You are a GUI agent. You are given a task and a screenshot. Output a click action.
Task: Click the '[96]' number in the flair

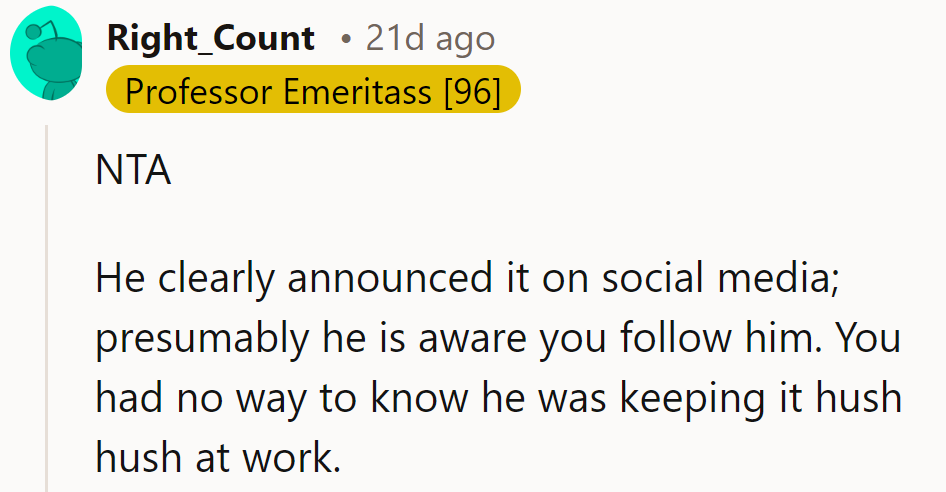coord(471,90)
